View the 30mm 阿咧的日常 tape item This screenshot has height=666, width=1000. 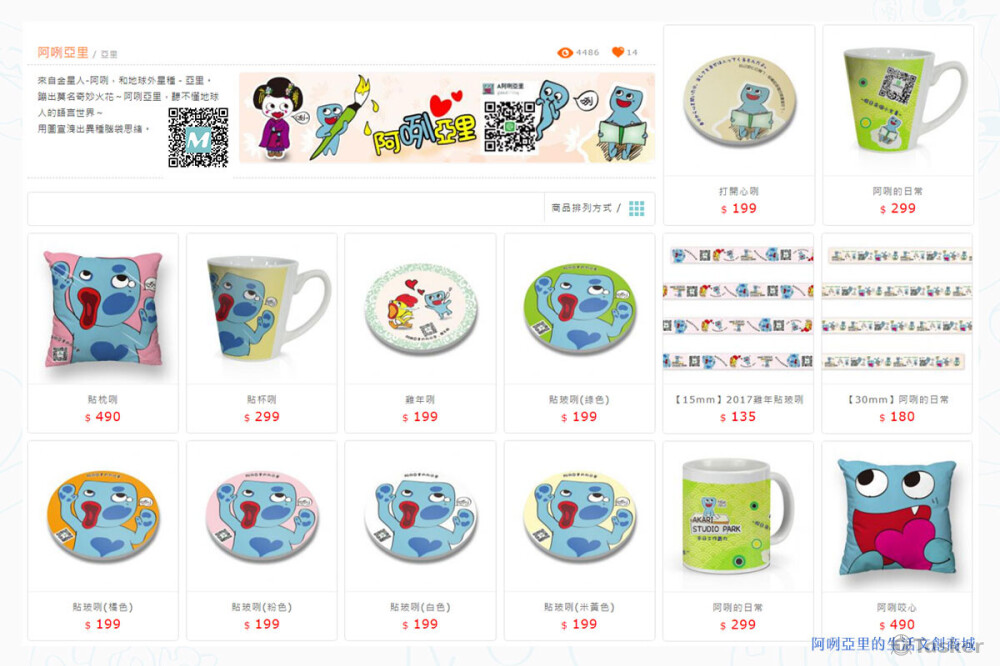tap(897, 309)
